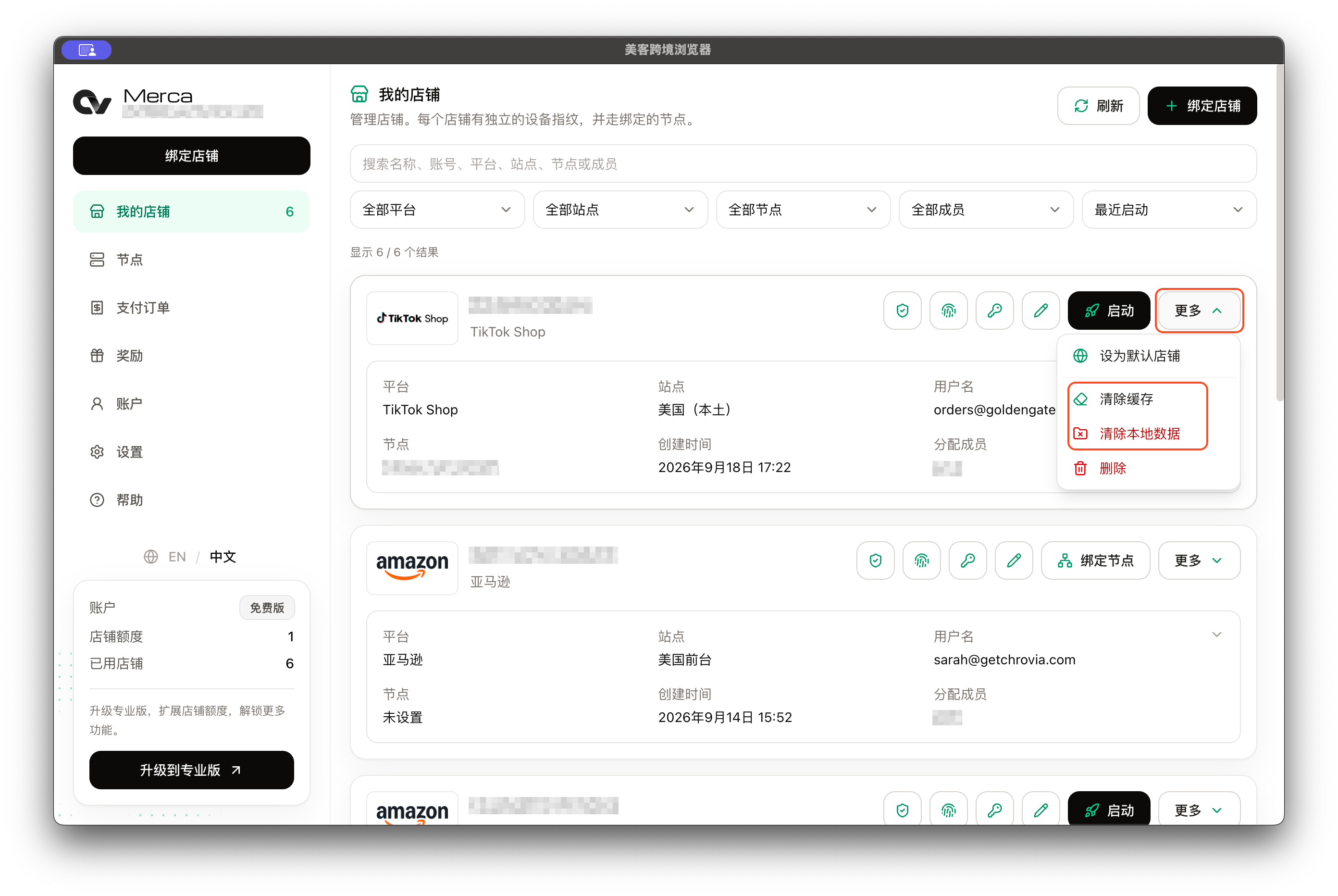Open the 最近启动 sort dropdown
This screenshot has height=896, width=1338.
[1169, 210]
